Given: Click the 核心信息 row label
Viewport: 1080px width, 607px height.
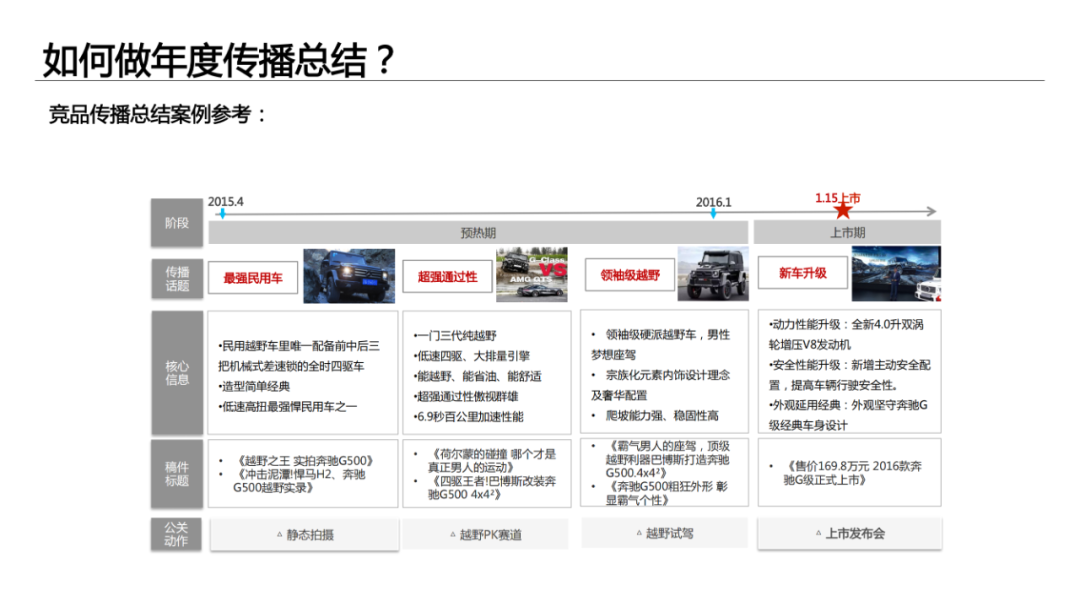Looking at the screenshot, I should tap(177, 372).
